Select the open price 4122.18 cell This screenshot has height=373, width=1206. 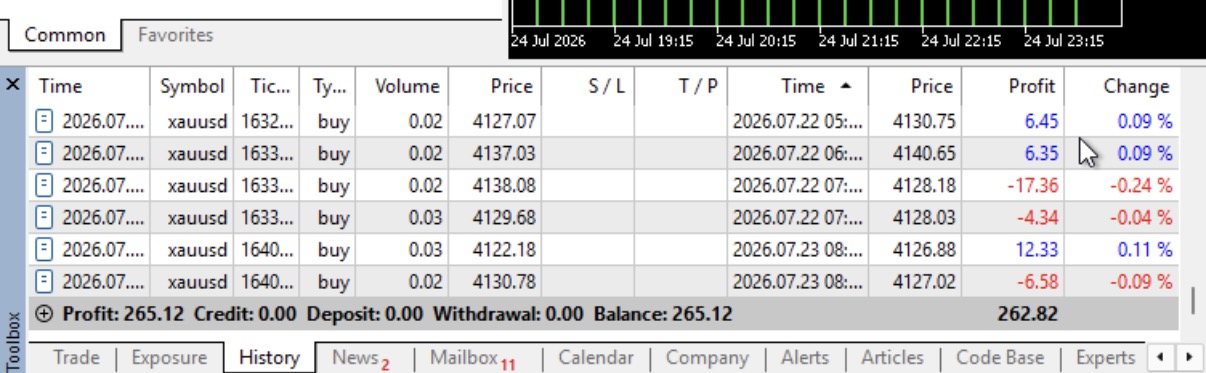pos(495,249)
